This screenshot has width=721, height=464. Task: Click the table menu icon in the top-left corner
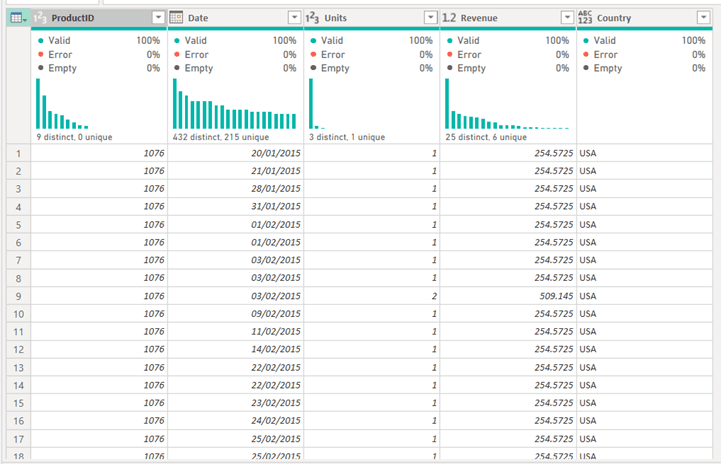click(16, 18)
